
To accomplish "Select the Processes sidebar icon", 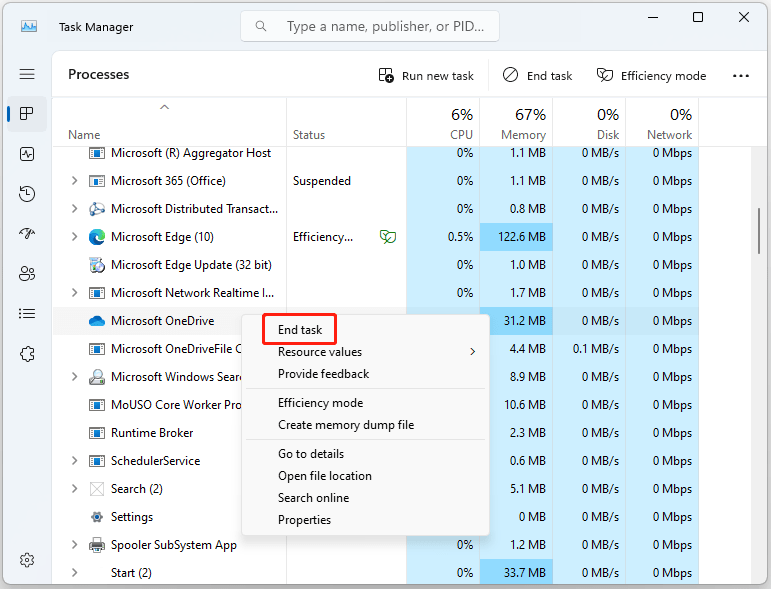I will click(27, 114).
